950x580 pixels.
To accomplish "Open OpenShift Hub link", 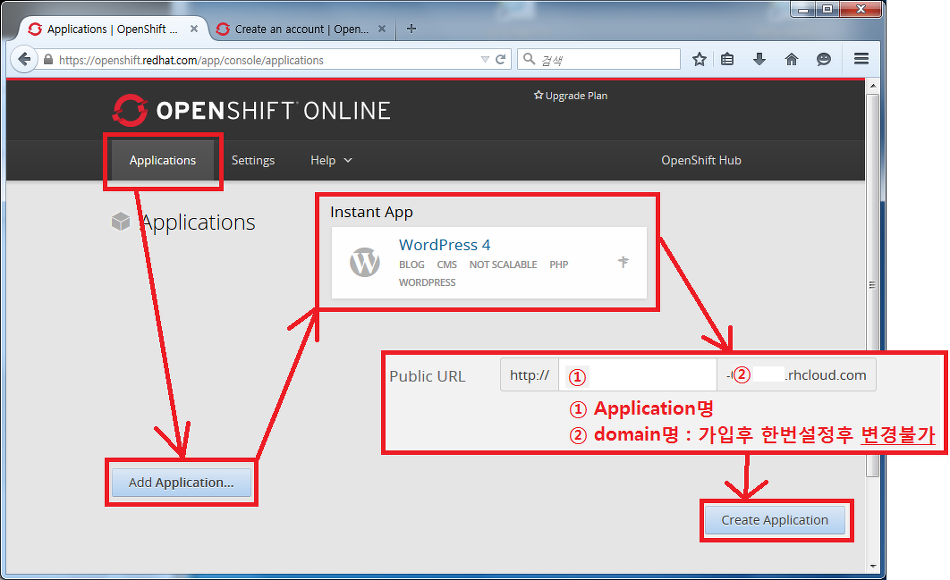I will coord(701,160).
